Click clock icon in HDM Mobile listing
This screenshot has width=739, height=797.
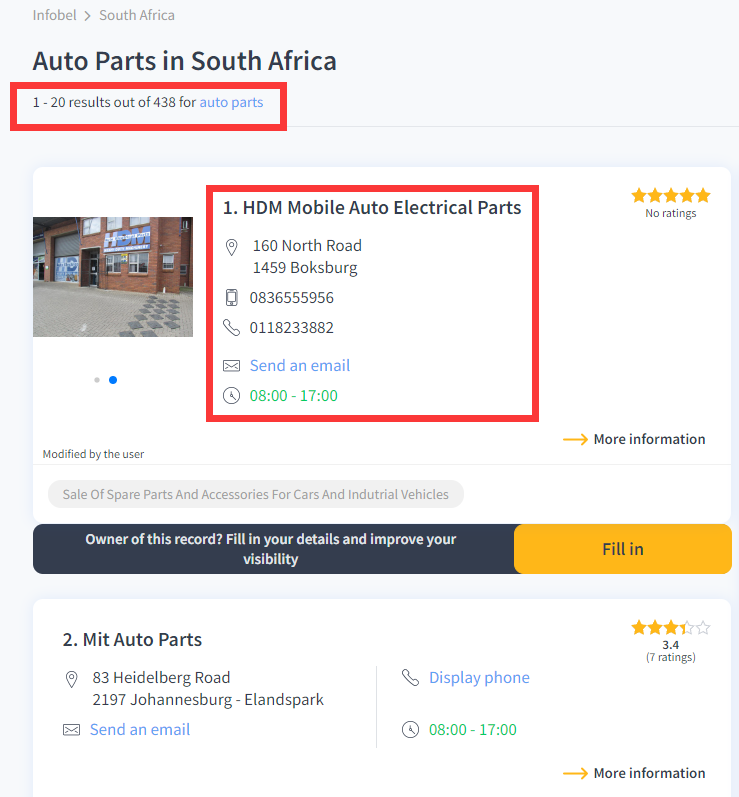232,396
